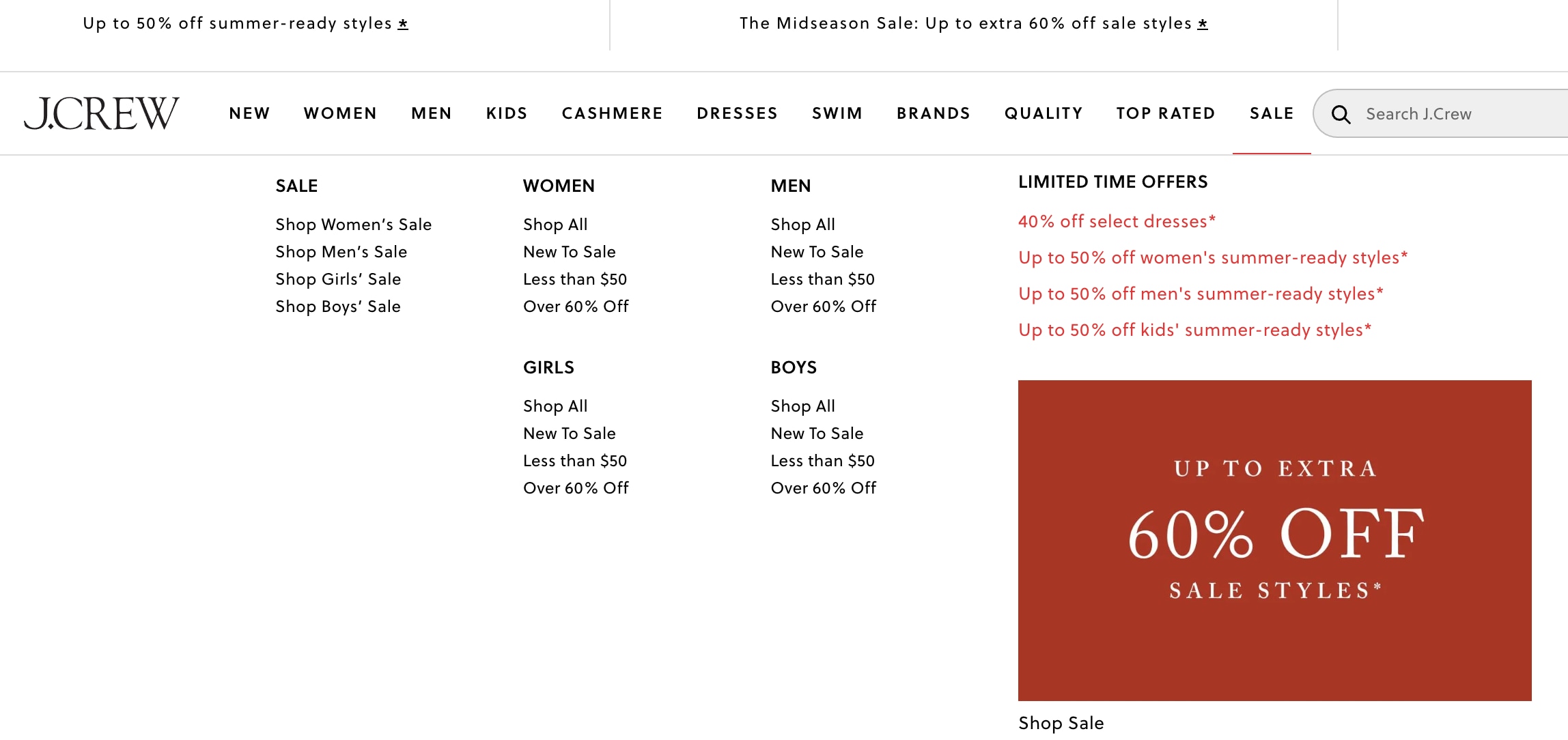
Task: Go to Shop Boys' Sale
Action: coord(338,307)
